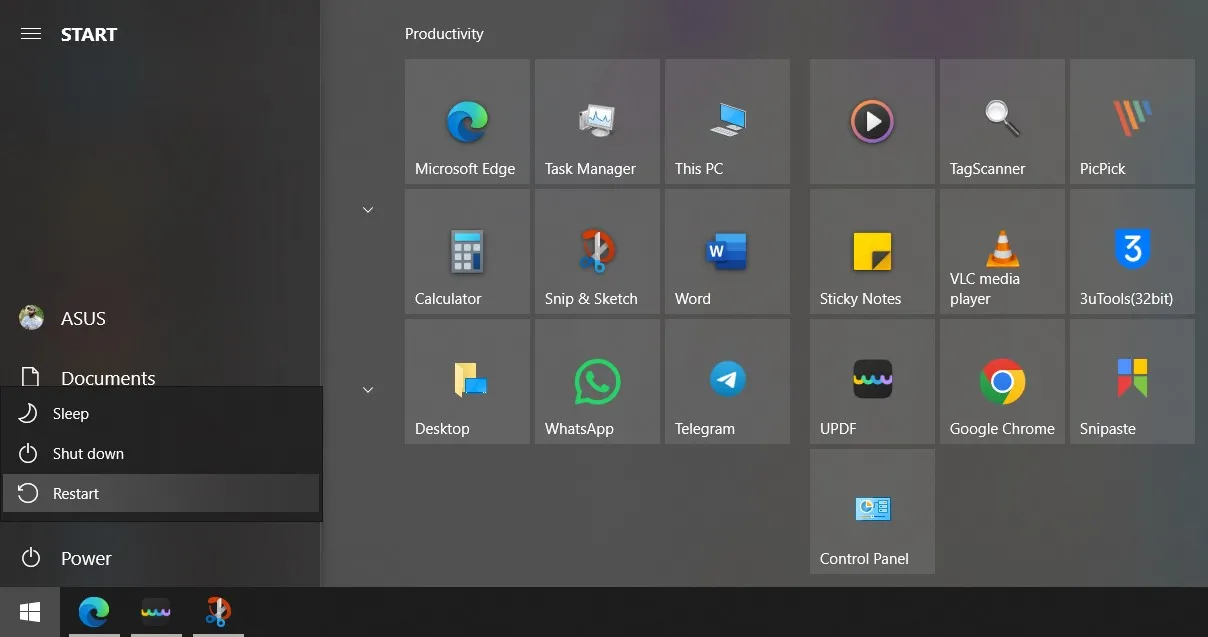Open Snip & Sketch from the taskbar
Image resolution: width=1208 pixels, height=637 pixels.
pyautogui.click(x=218, y=611)
